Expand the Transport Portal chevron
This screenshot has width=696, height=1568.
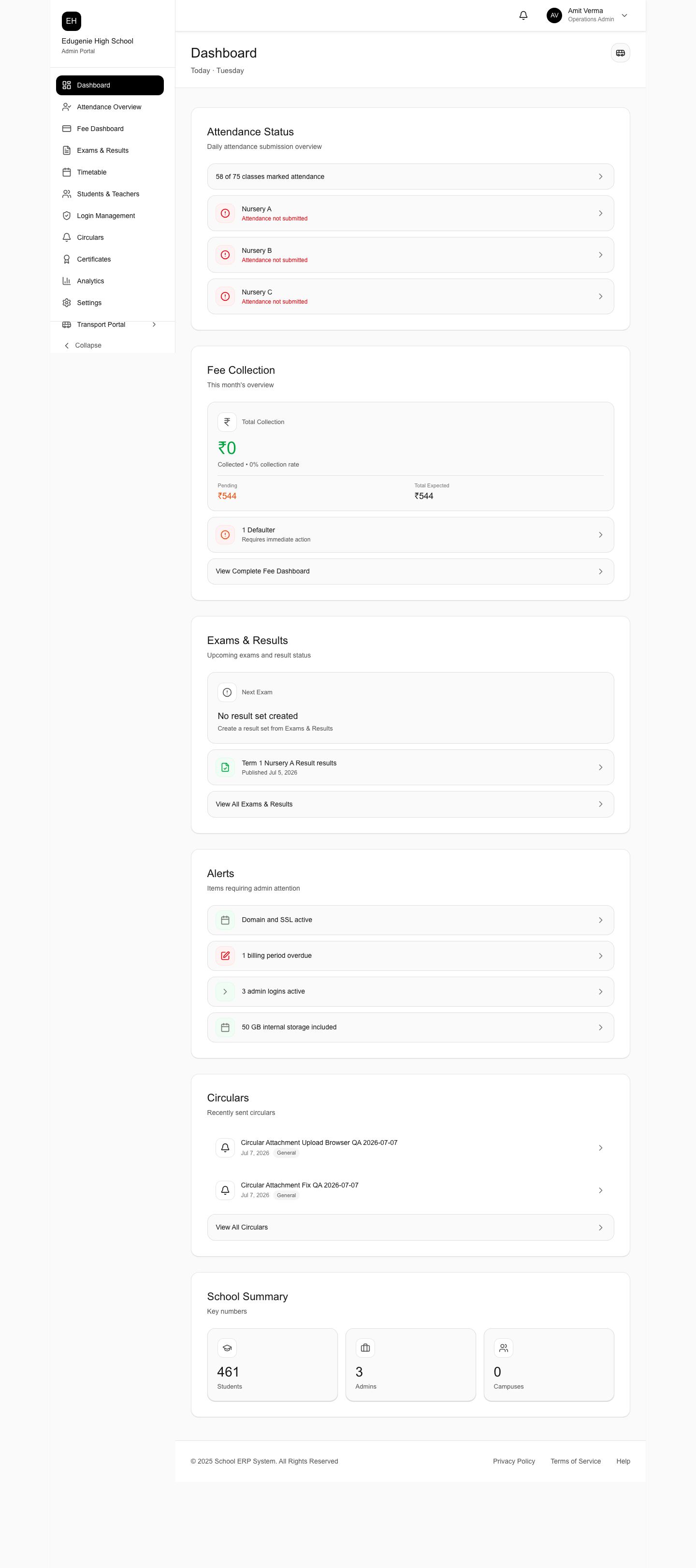pos(154,324)
